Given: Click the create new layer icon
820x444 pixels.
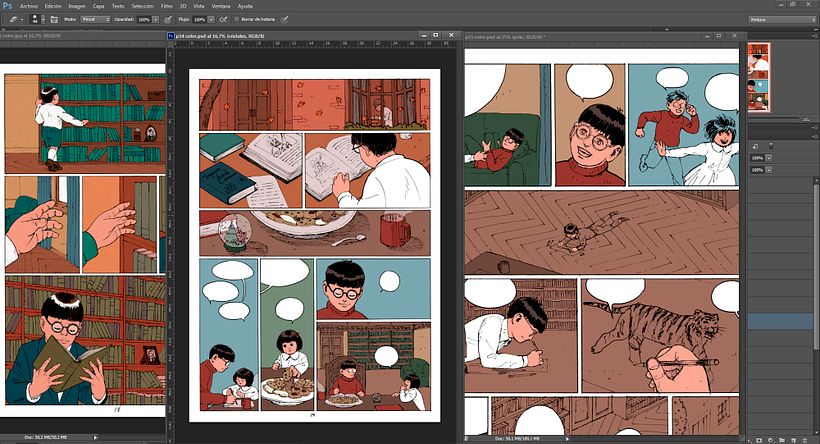Looking at the screenshot, I should pyautogui.click(x=793, y=440).
